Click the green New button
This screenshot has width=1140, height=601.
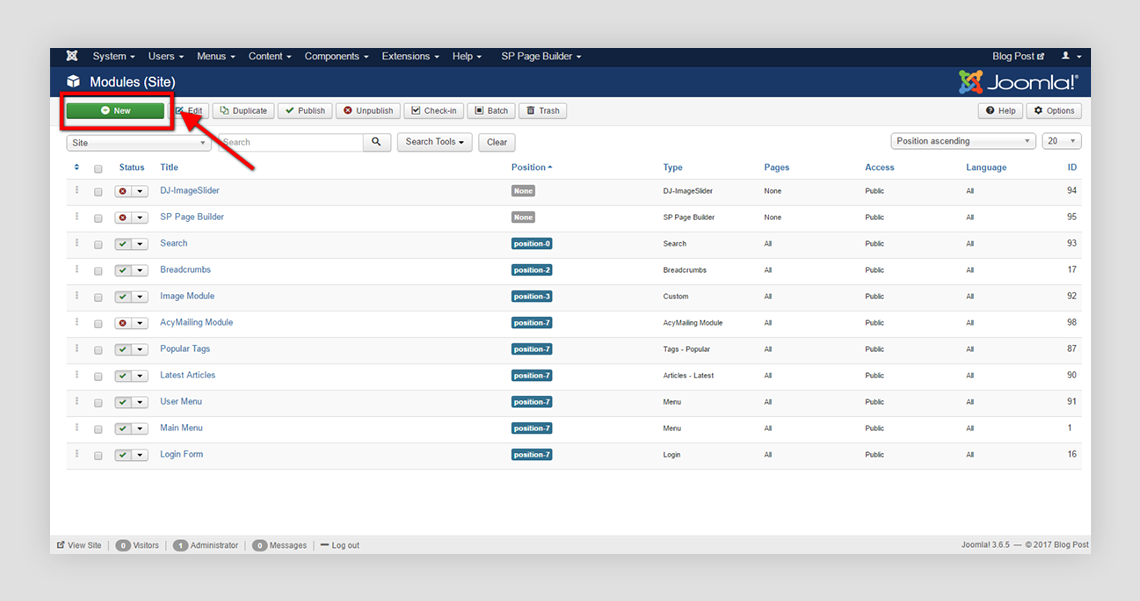pyautogui.click(x=115, y=110)
